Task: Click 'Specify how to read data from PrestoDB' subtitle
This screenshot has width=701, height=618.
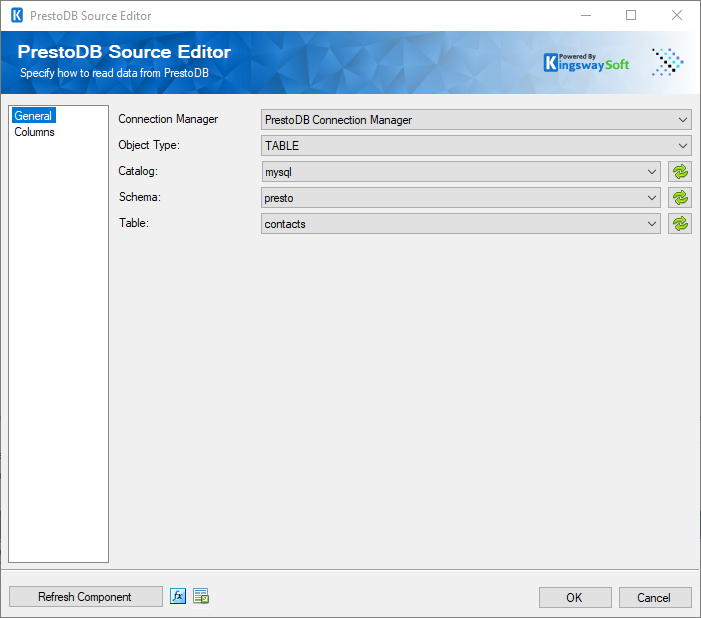Action: coord(114,73)
